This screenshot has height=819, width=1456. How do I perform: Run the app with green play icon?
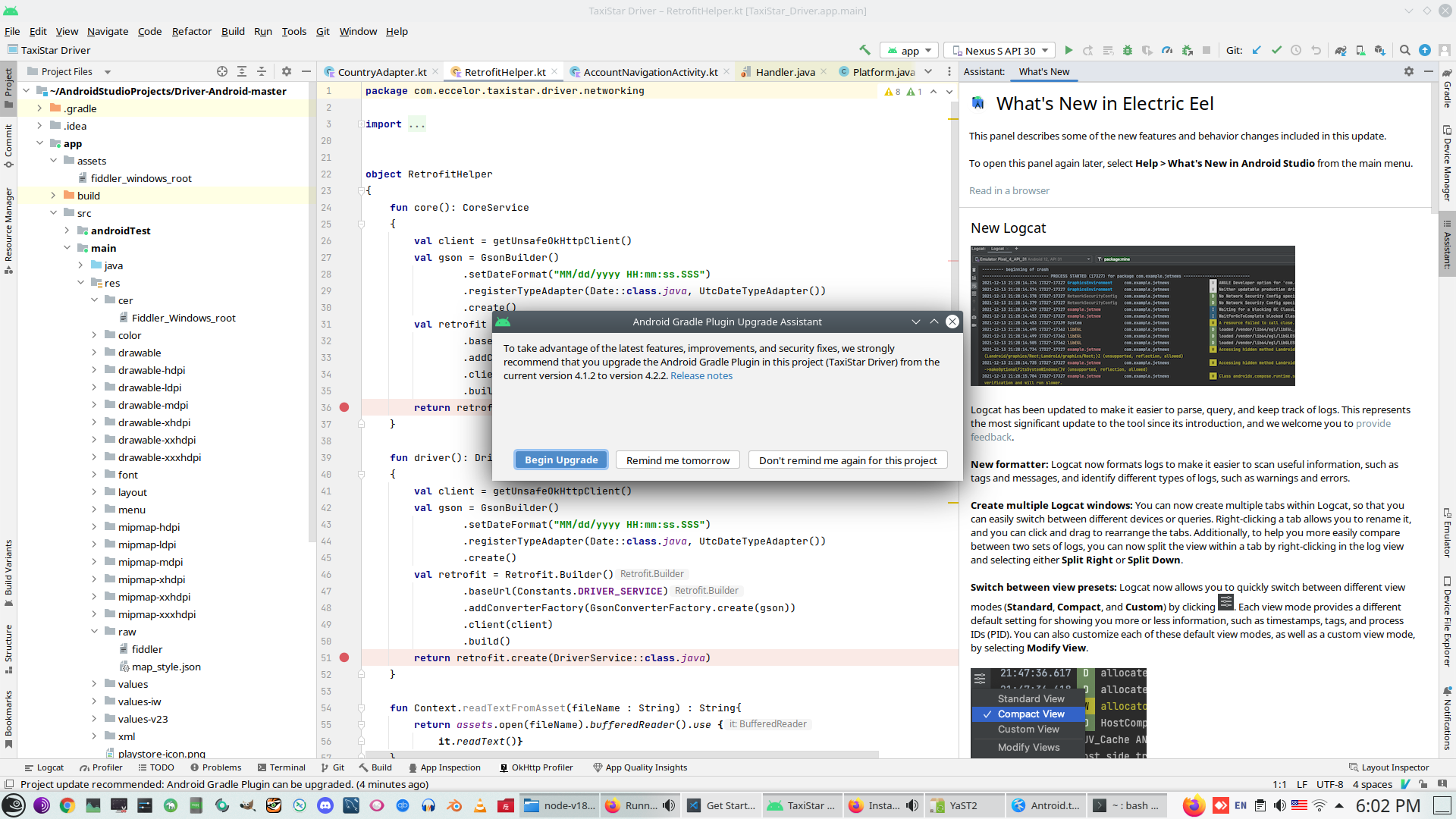click(x=1068, y=50)
